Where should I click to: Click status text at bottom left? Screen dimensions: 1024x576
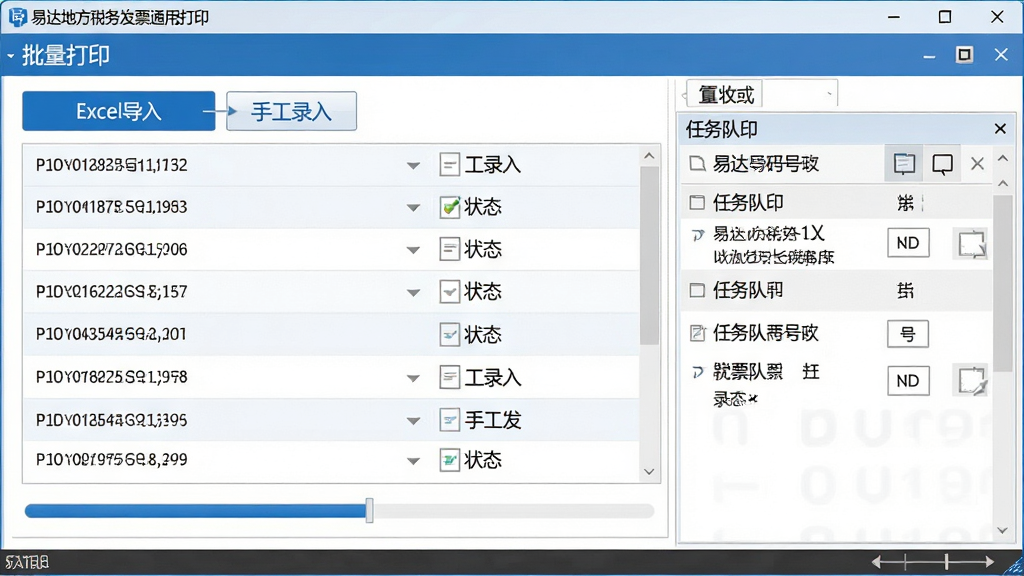point(27,562)
